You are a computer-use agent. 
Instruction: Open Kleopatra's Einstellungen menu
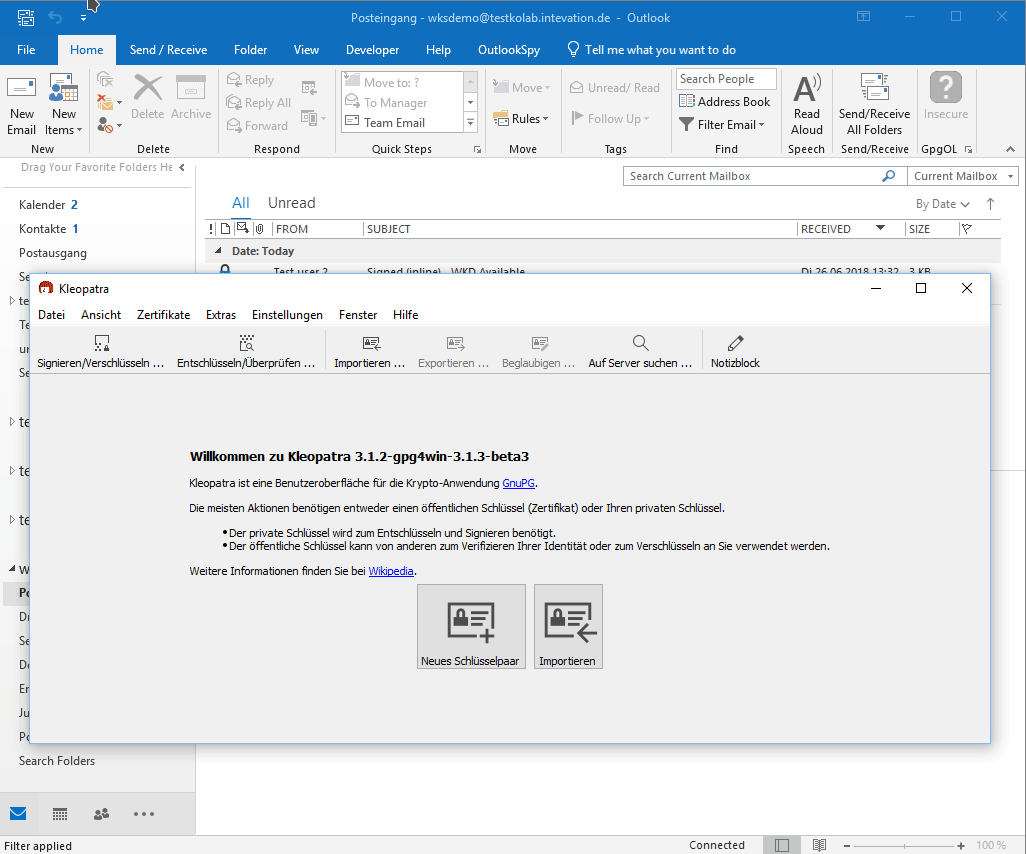[x=287, y=315]
